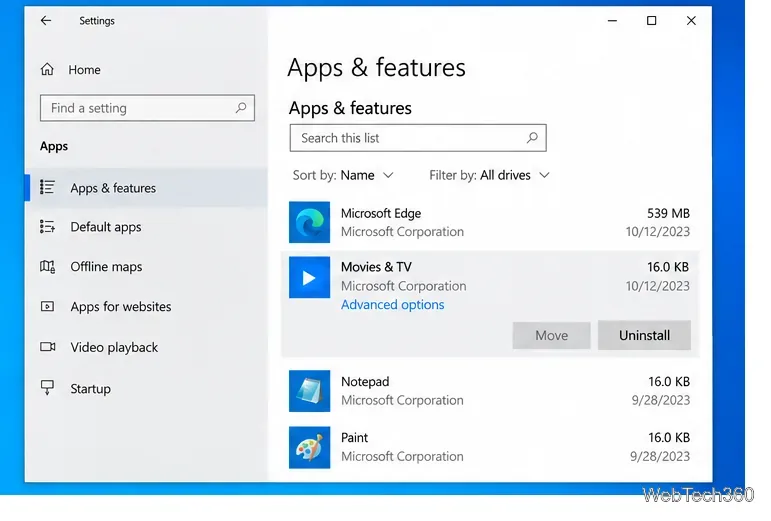Click the Video playback camera icon
Screen dimensions: 771x521
[x=48, y=347]
